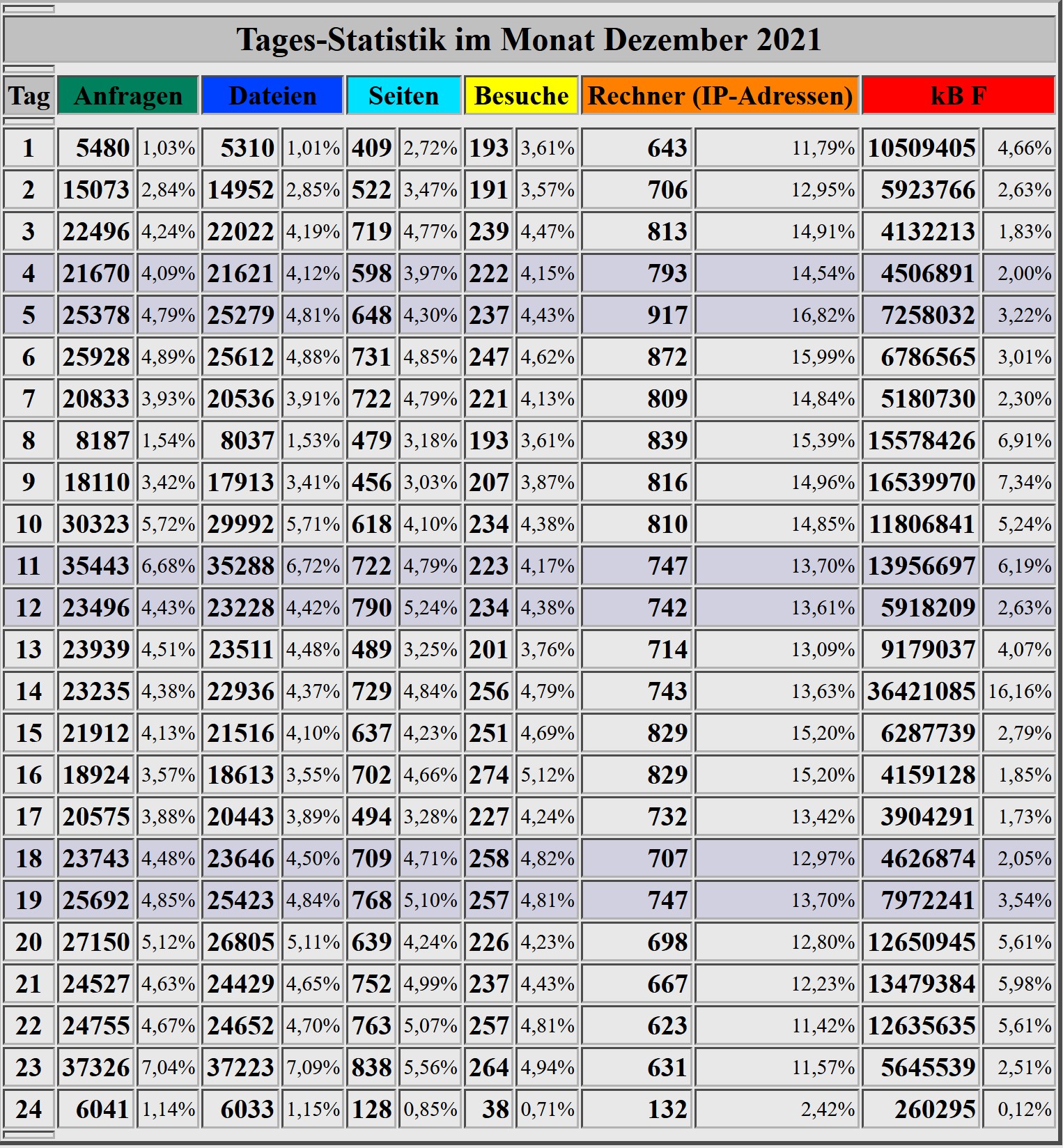The image size is (1063, 1148).
Task: Select the Seiten value 598
Action: click(372, 273)
